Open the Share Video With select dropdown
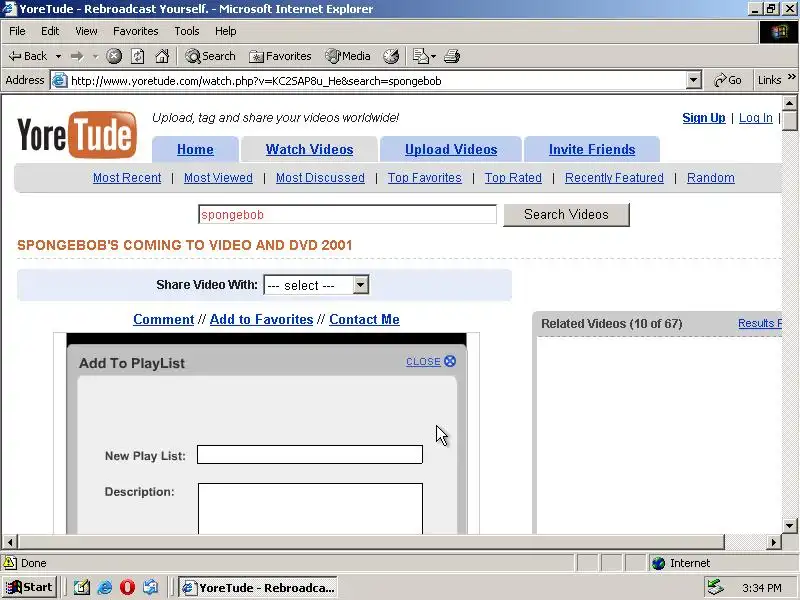Viewport: 800px width, 600px height. click(316, 285)
